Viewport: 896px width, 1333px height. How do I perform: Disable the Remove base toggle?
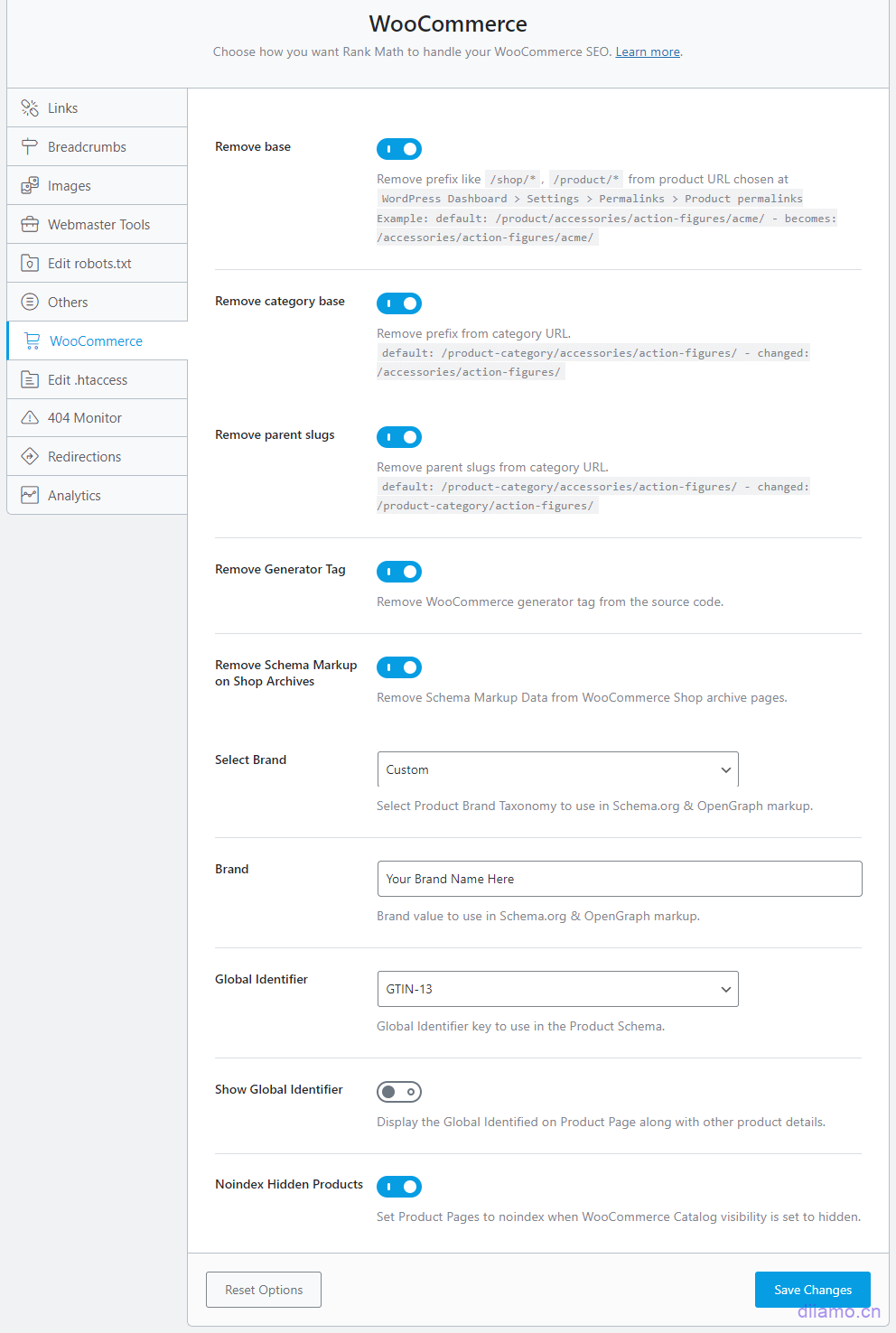pos(399,149)
